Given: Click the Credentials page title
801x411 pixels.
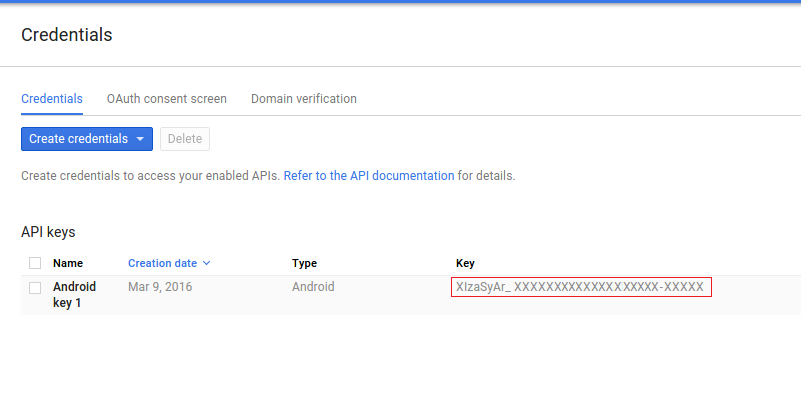Looking at the screenshot, I should click(x=67, y=35).
